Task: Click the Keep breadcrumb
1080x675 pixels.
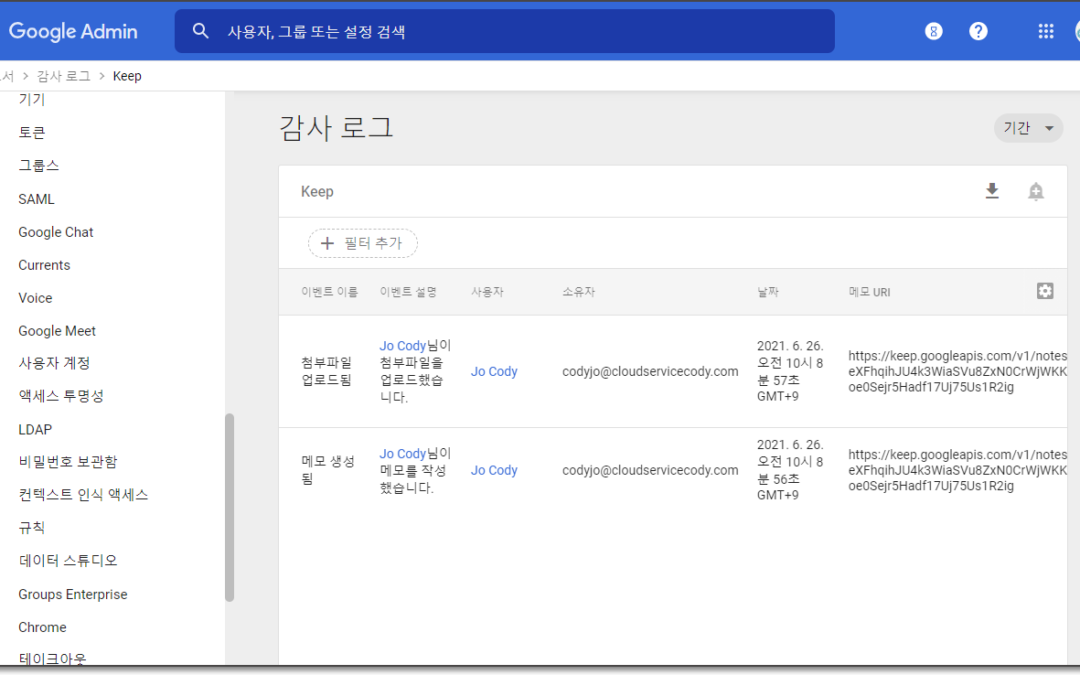Action: click(x=127, y=76)
